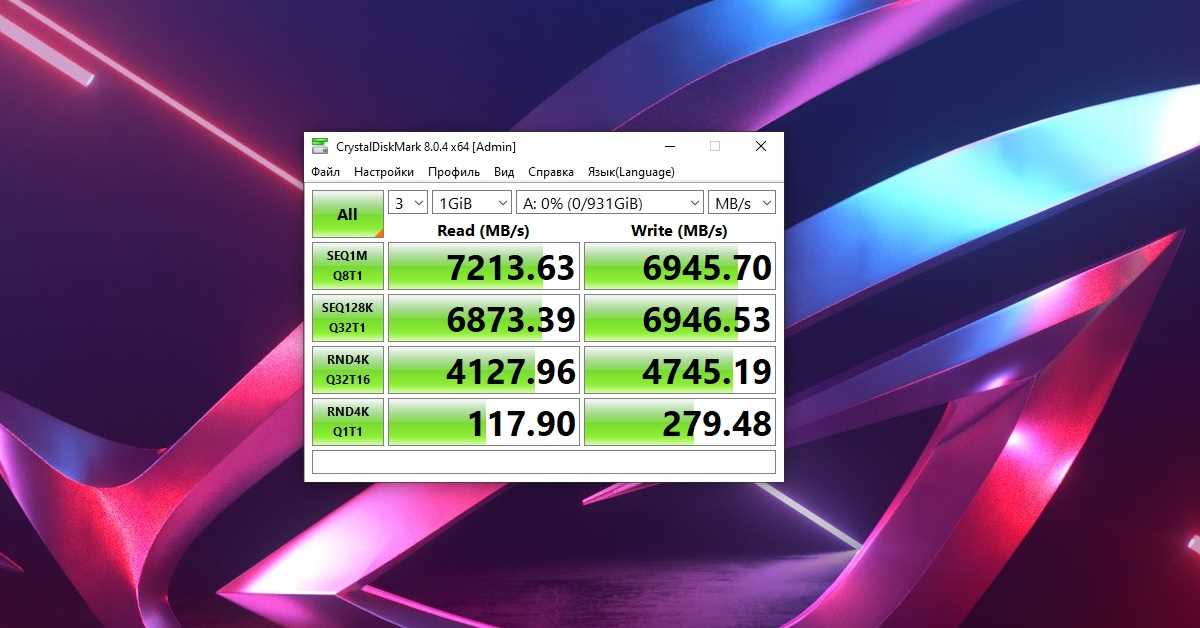Open the Файл menu
Screen dimensions: 1200x628
point(326,172)
